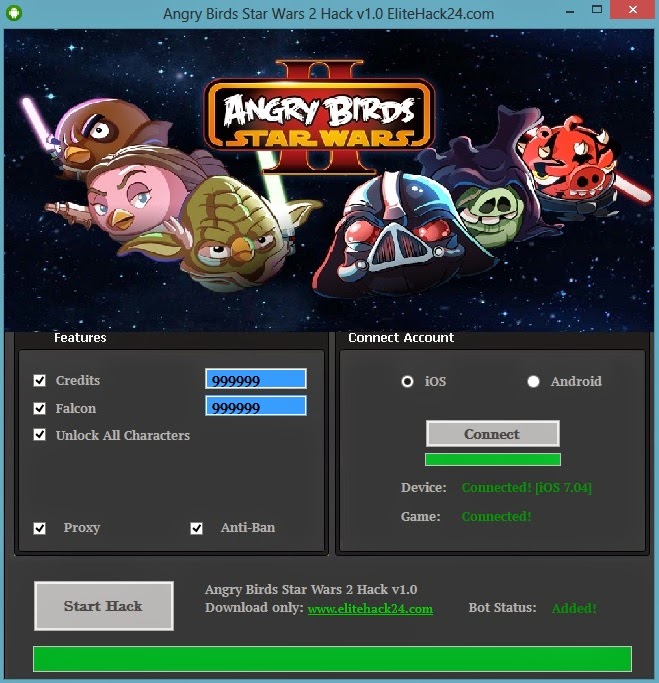The width and height of the screenshot is (659, 683).
Task: Disable the Anti-Ban checkbox
Action: [x=196, y=528]
